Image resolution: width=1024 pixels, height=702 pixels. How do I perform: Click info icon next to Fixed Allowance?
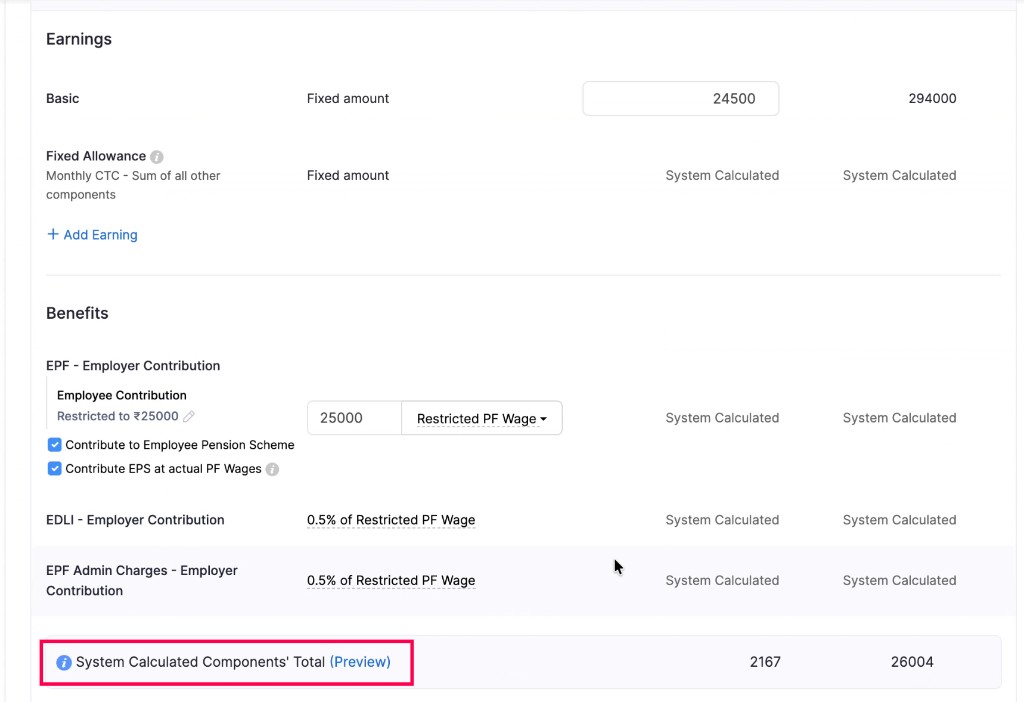[x=157, y=157]
